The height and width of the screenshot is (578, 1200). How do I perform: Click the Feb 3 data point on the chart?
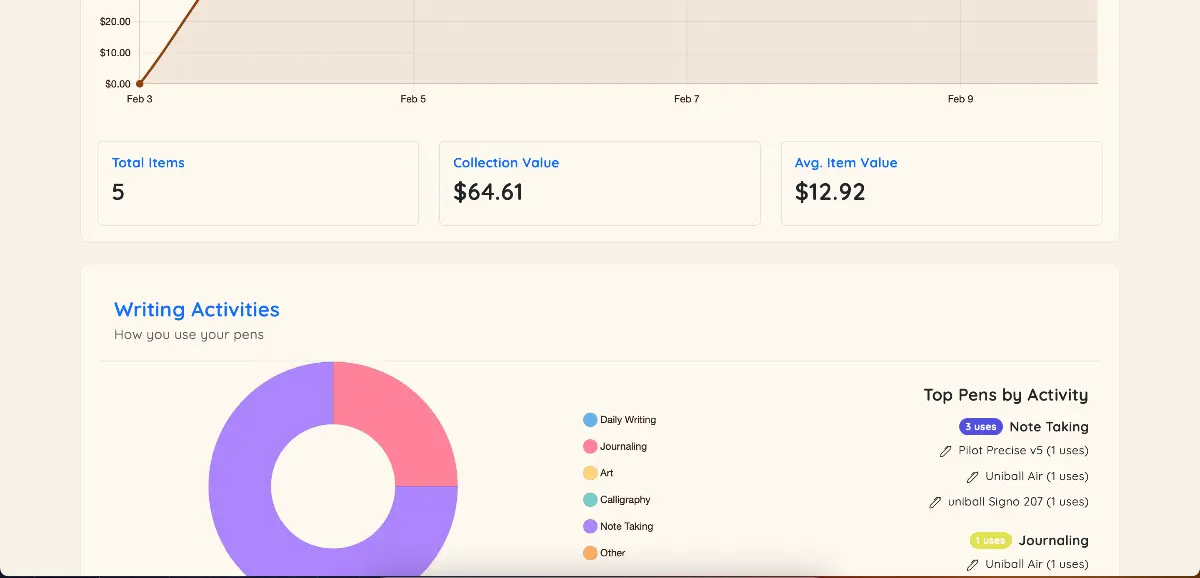pos(140,84)
